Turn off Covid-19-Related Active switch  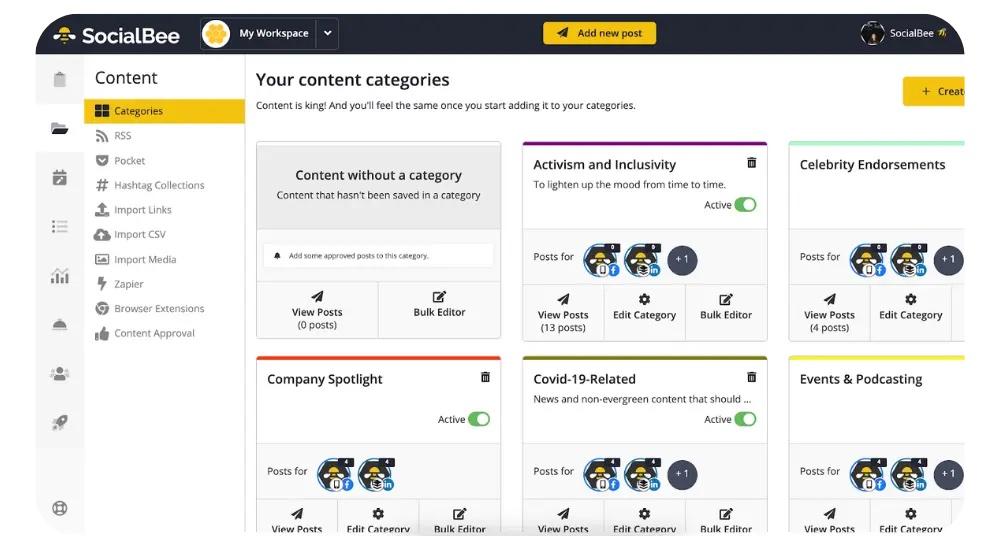[x=745, y=420]
